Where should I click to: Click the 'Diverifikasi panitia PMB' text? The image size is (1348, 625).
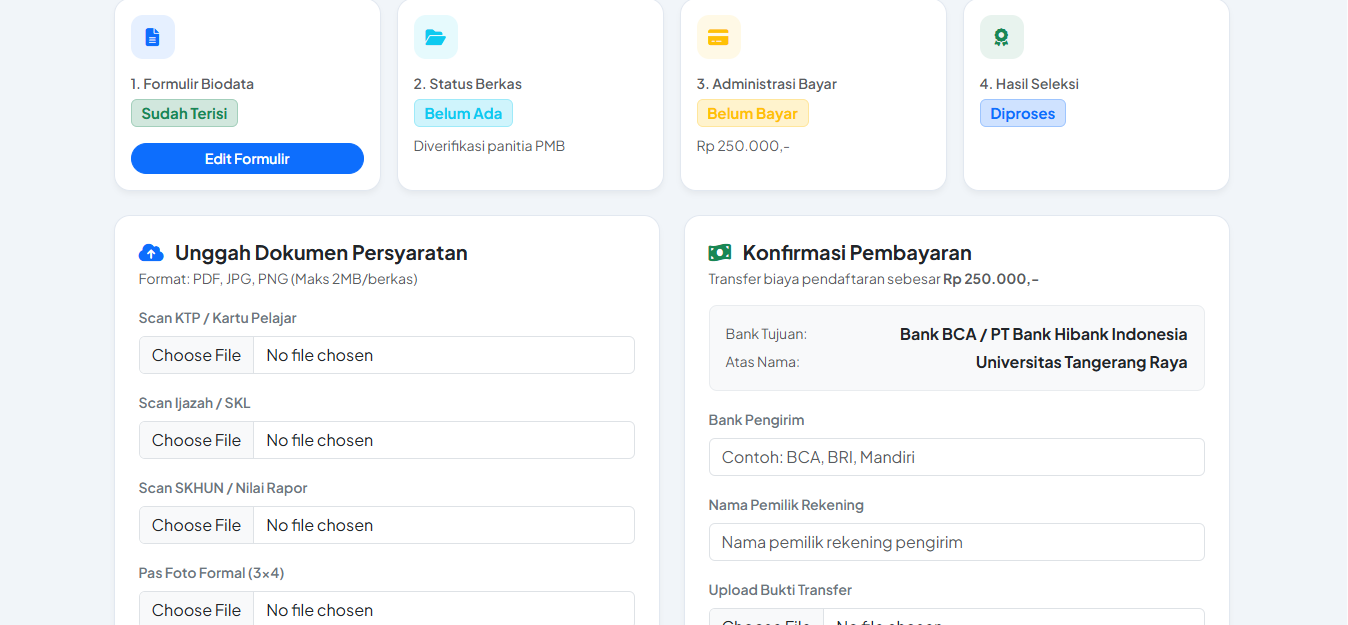[489, 146]
